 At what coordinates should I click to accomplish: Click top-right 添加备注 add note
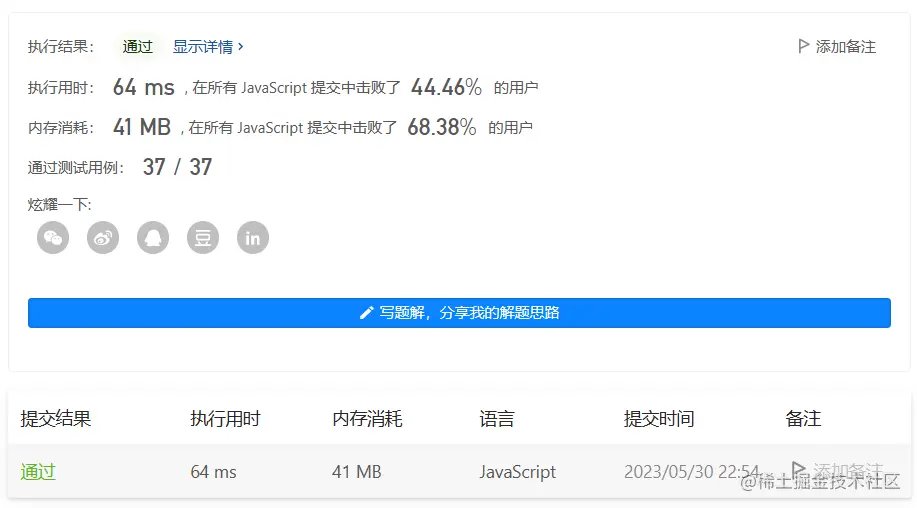click(x=837, y=46)
